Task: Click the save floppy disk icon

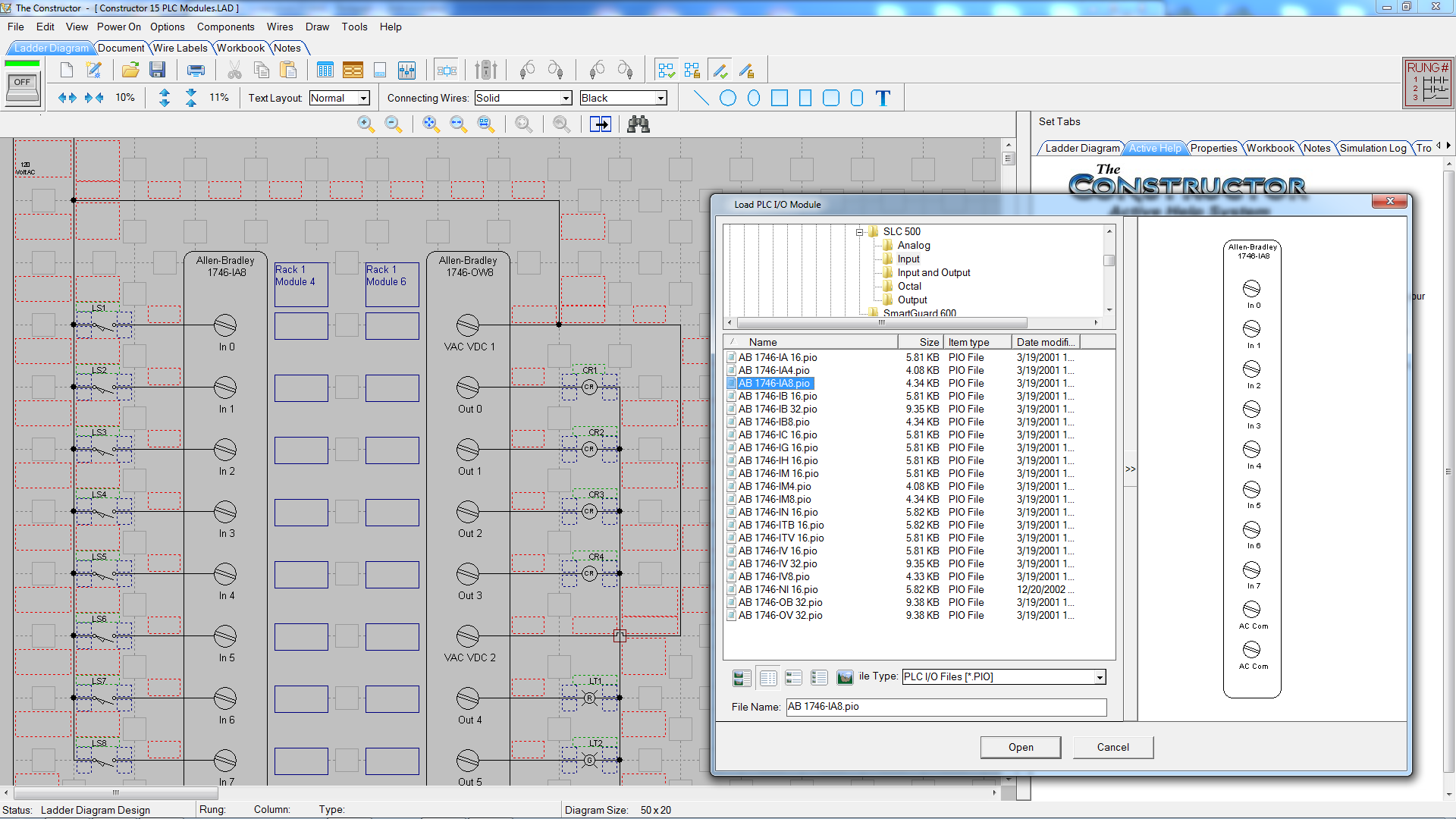Action: [158, 71]
